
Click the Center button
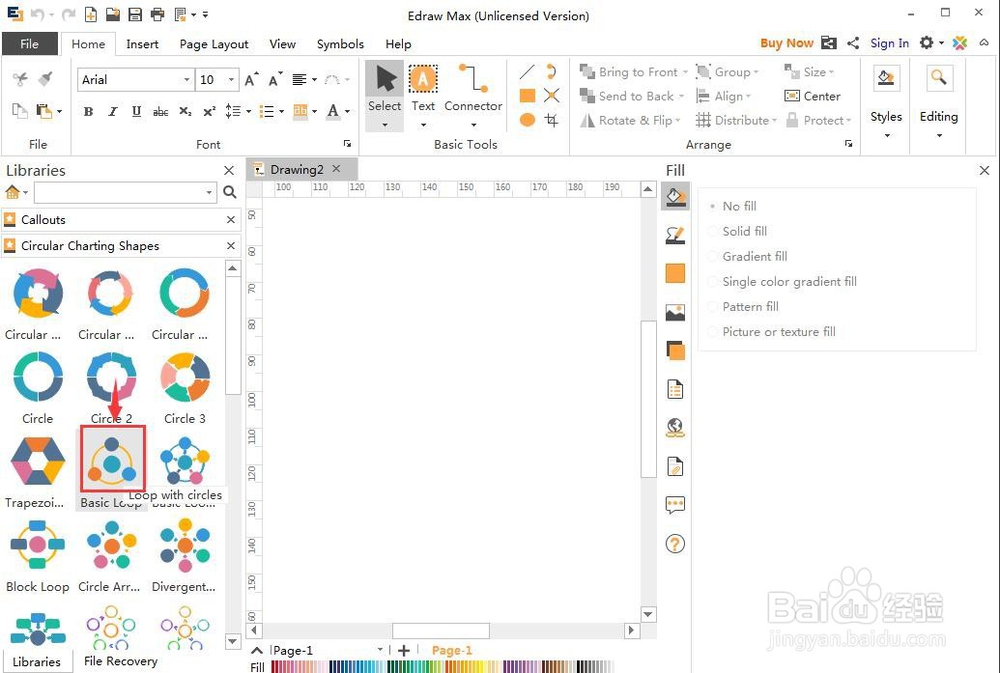(x=812, y=96)
